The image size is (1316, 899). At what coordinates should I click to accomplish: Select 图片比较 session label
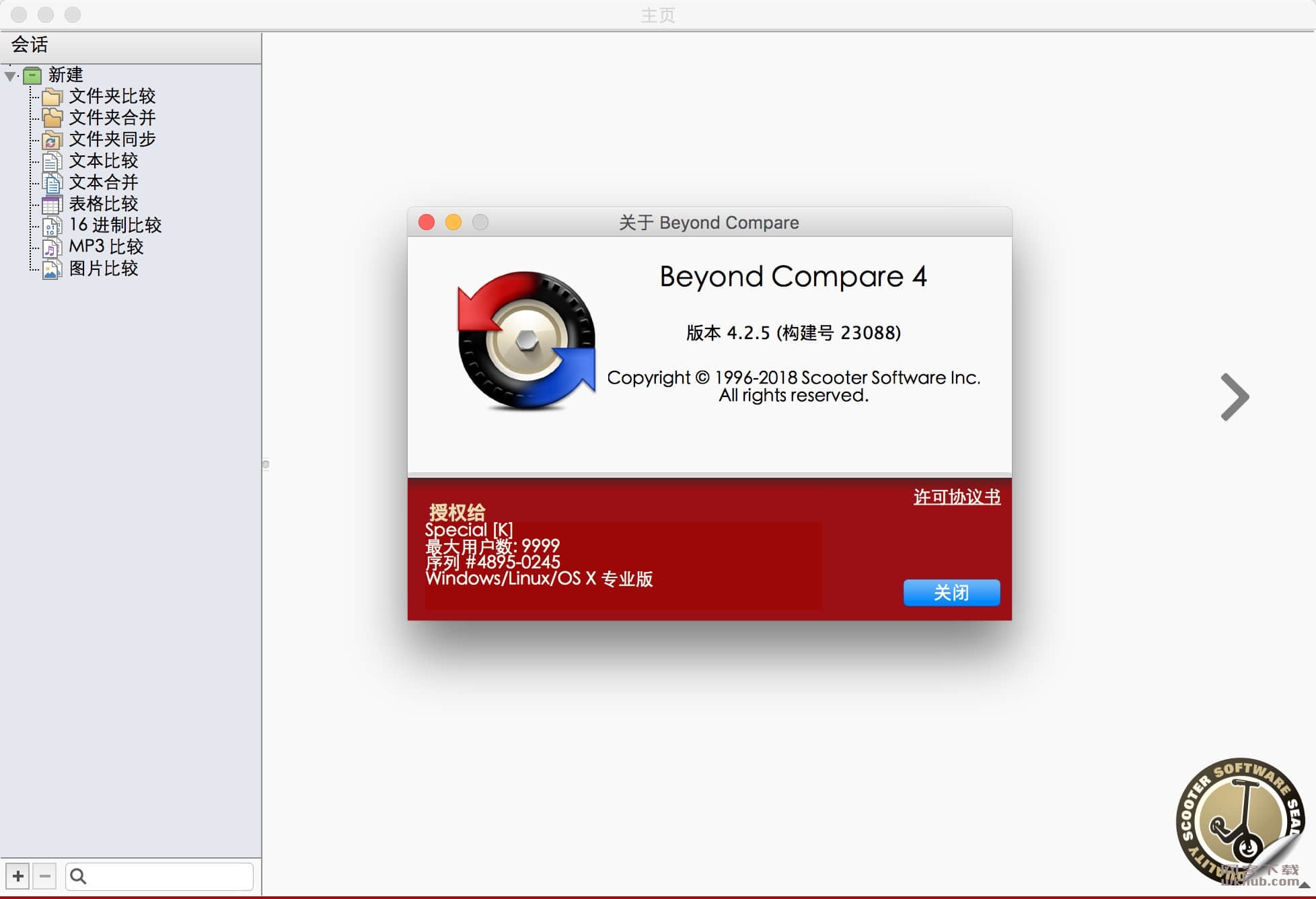pyautogui.click(x=104, y=268)
